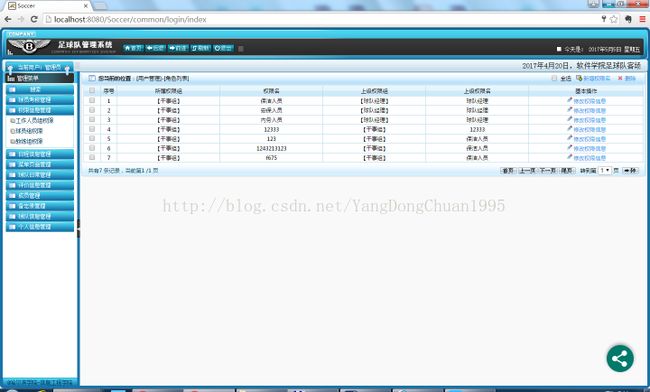
Task: Click the 删除 delete link above the table
Action: 630,78
